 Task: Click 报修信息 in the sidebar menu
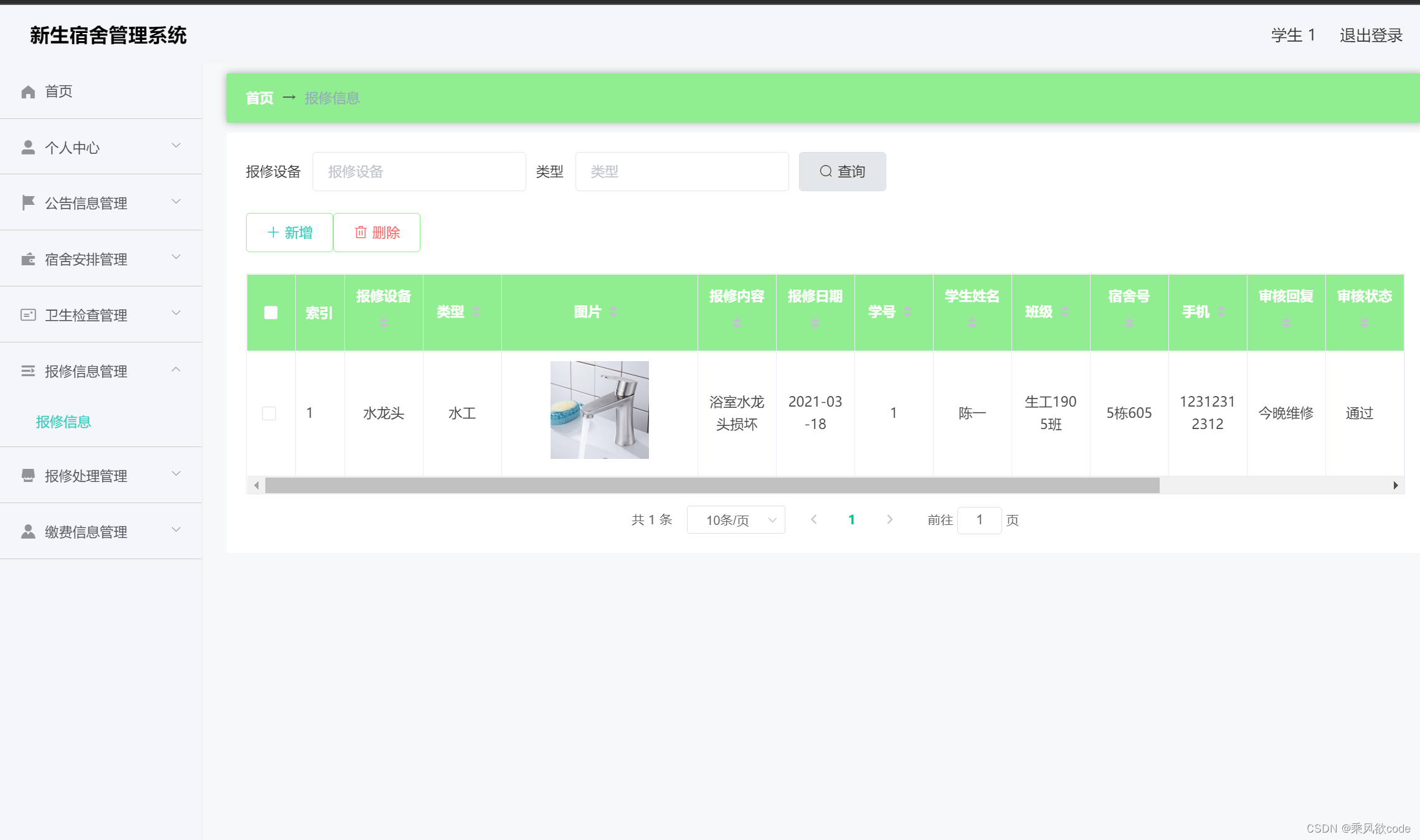pyautogui.click(x=63, y=422)
